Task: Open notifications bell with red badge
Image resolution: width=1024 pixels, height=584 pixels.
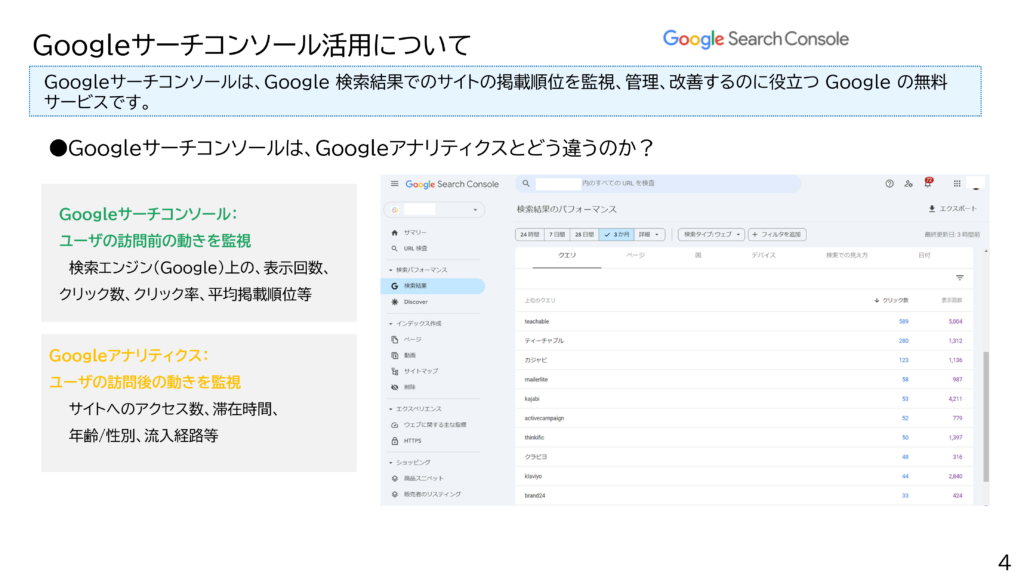Action: pyautogui.click(x=927, y=184)
